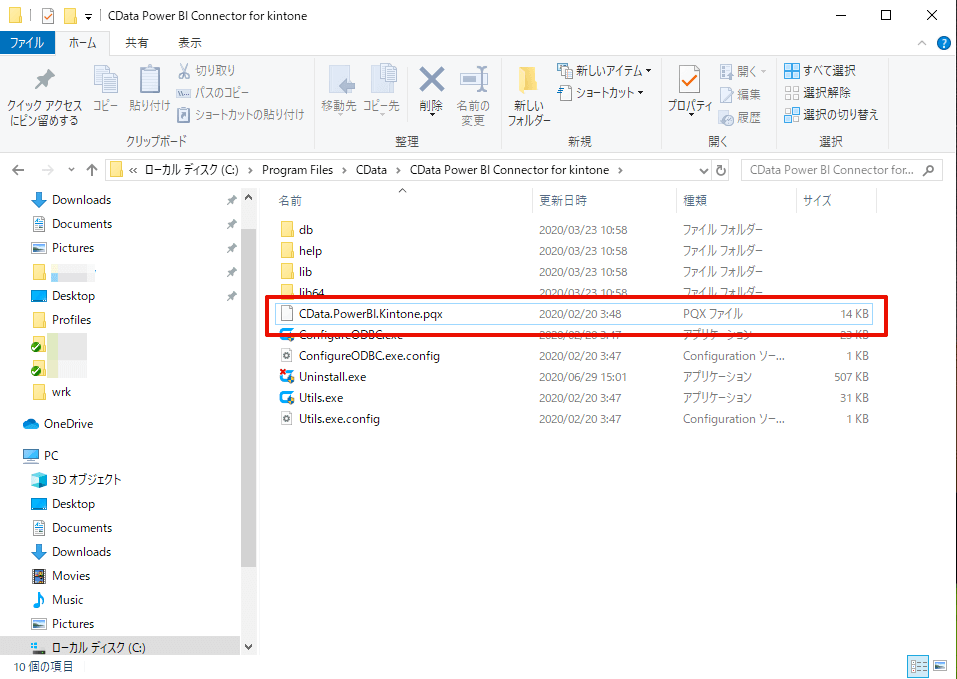Open New item (新しいアイテム) dropdown
Viewport: 957px width, 679px height.
[x=604, y=71]
